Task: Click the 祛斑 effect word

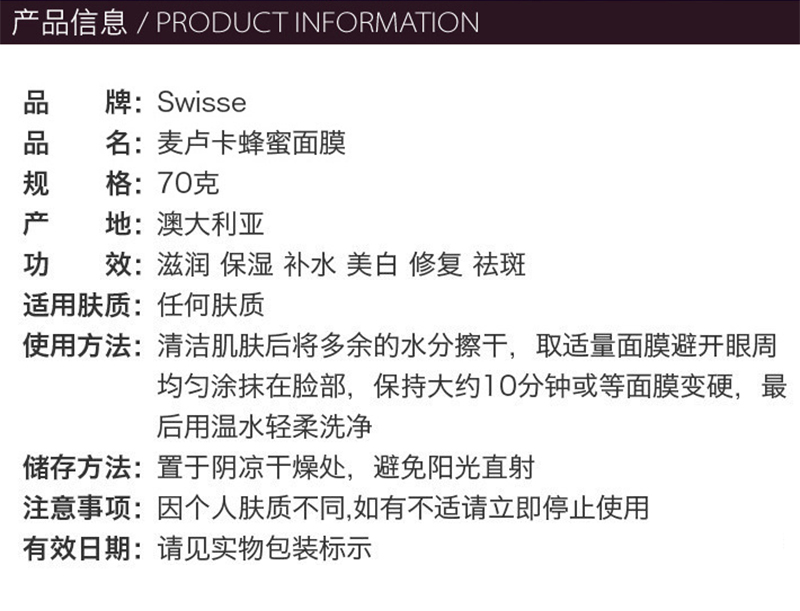Action: (500, 265)
